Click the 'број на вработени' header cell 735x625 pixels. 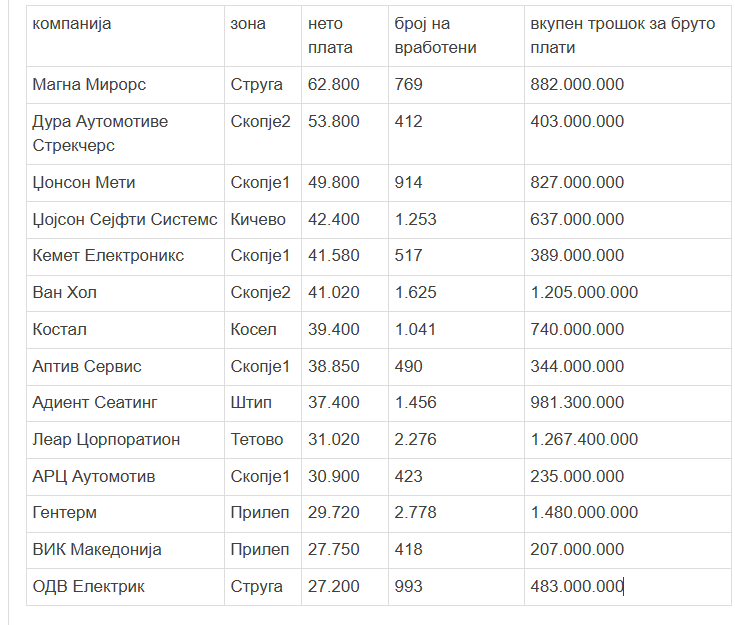[435, 35]
